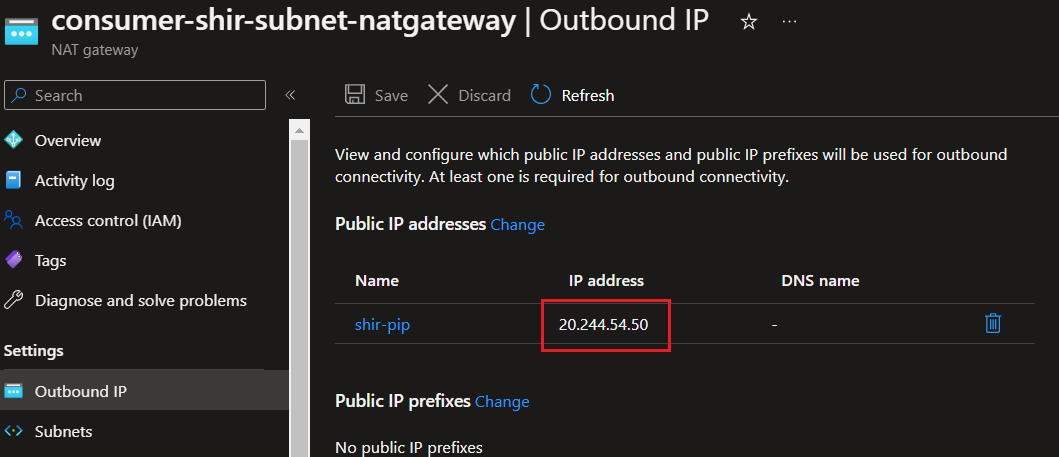Favorite this page with the star icon
Viewport: 1059px width, 457px height.
click(x=748, y=22)
